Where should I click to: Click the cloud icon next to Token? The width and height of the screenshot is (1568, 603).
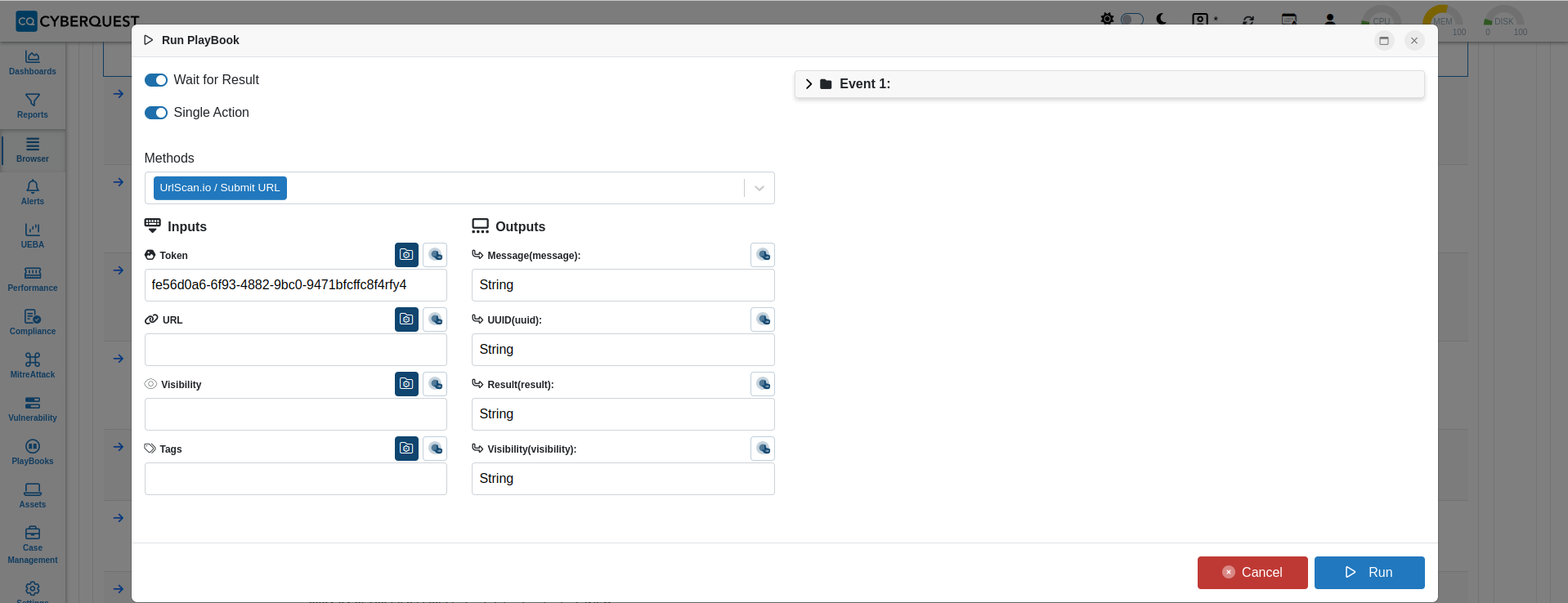[x=435, y=255]
